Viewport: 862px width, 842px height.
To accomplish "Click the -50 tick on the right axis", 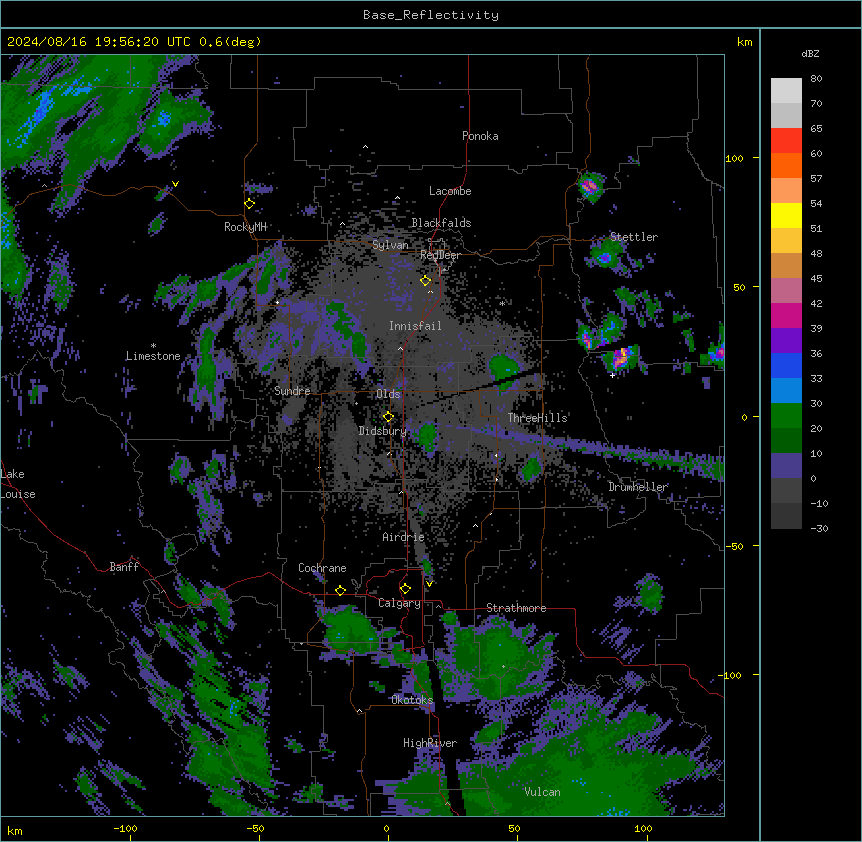I will click(734, 546).
